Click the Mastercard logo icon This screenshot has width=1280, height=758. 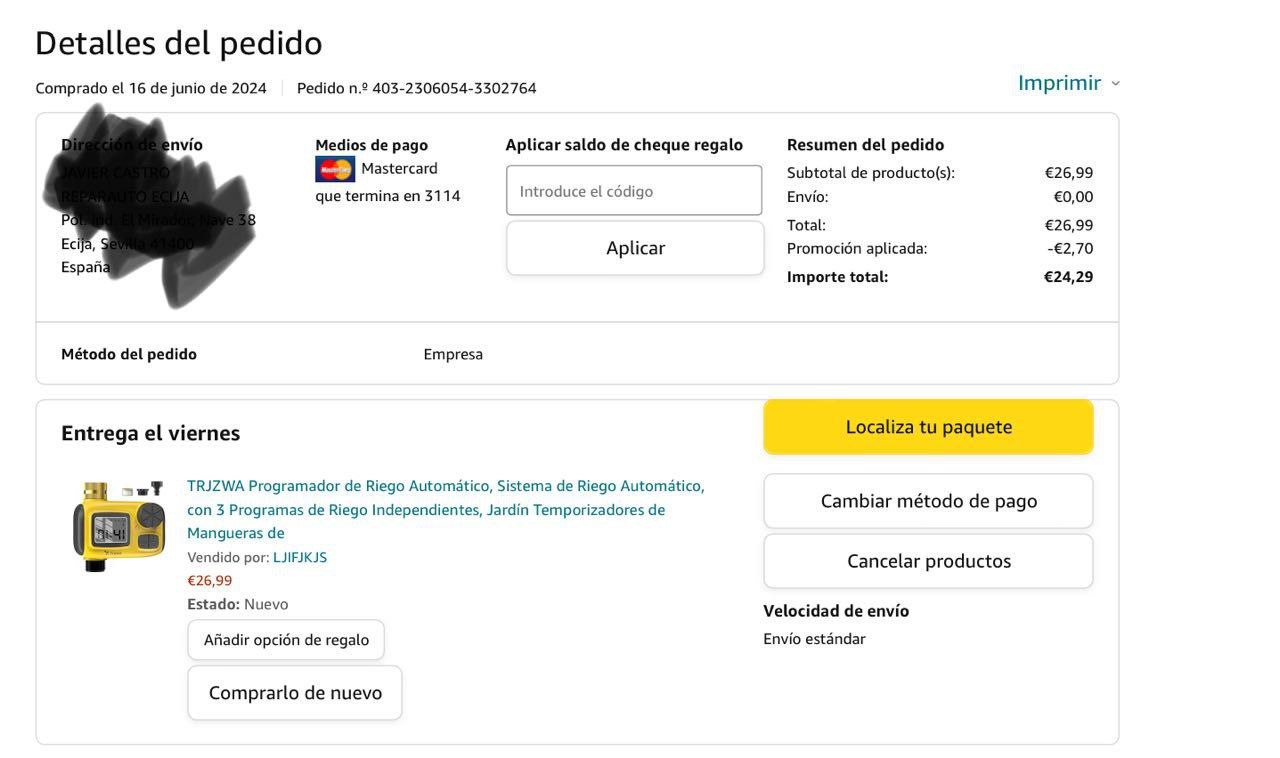[335, 169]
